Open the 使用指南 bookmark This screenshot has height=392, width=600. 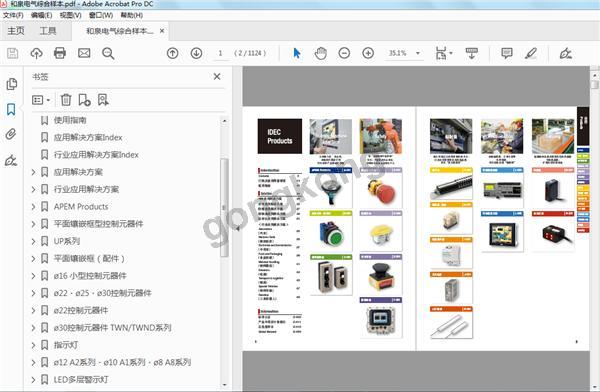coord(70,120)
